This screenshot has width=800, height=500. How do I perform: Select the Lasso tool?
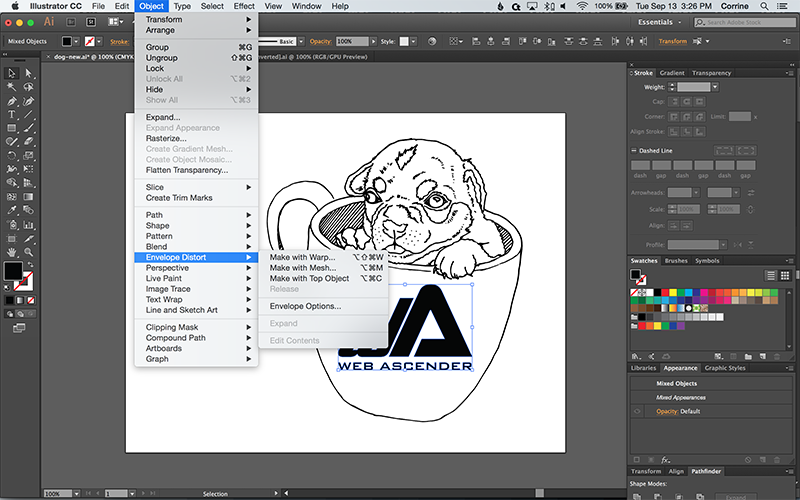[29, 87]
